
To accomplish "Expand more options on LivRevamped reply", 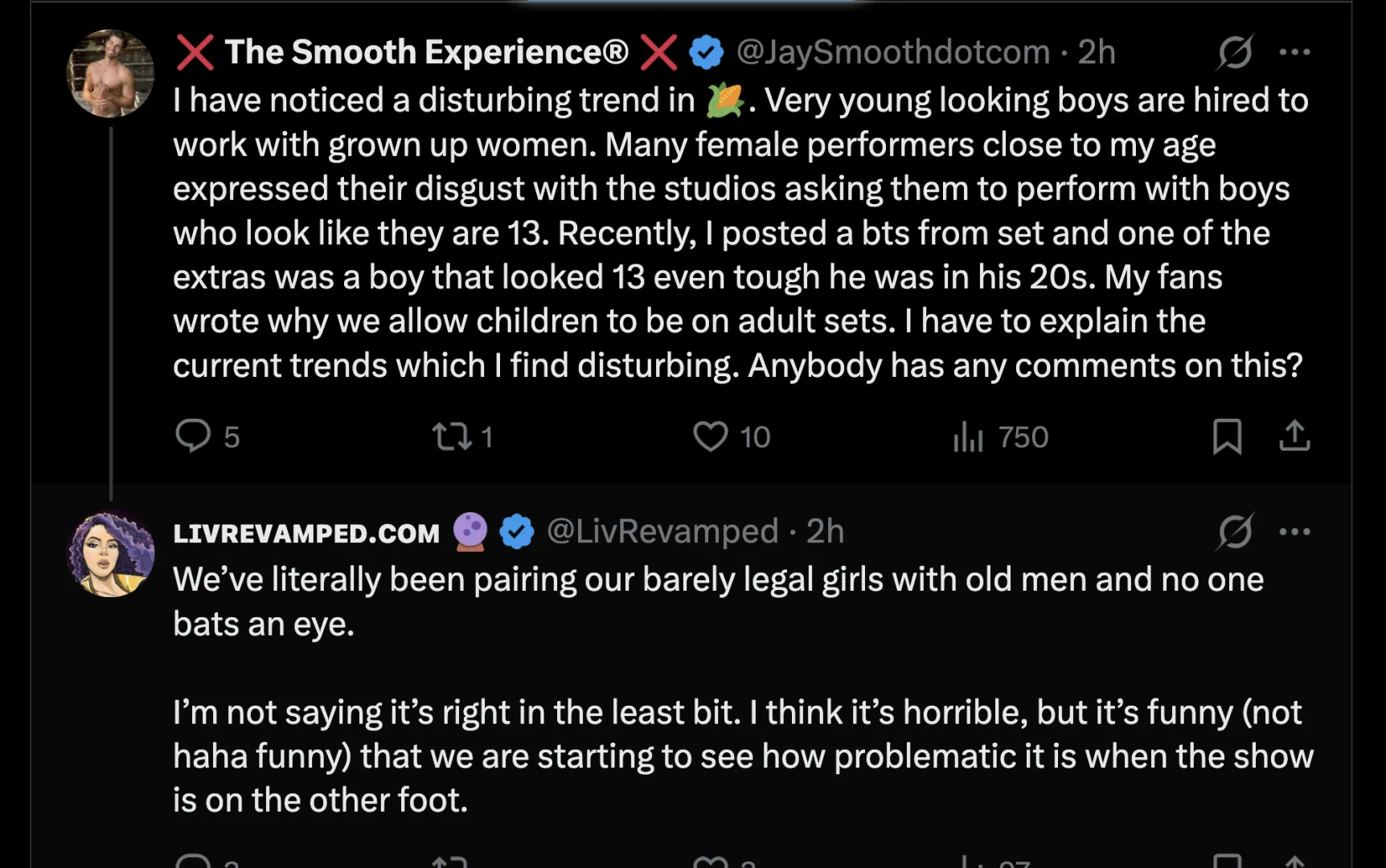I will (x=1294, y=531).
